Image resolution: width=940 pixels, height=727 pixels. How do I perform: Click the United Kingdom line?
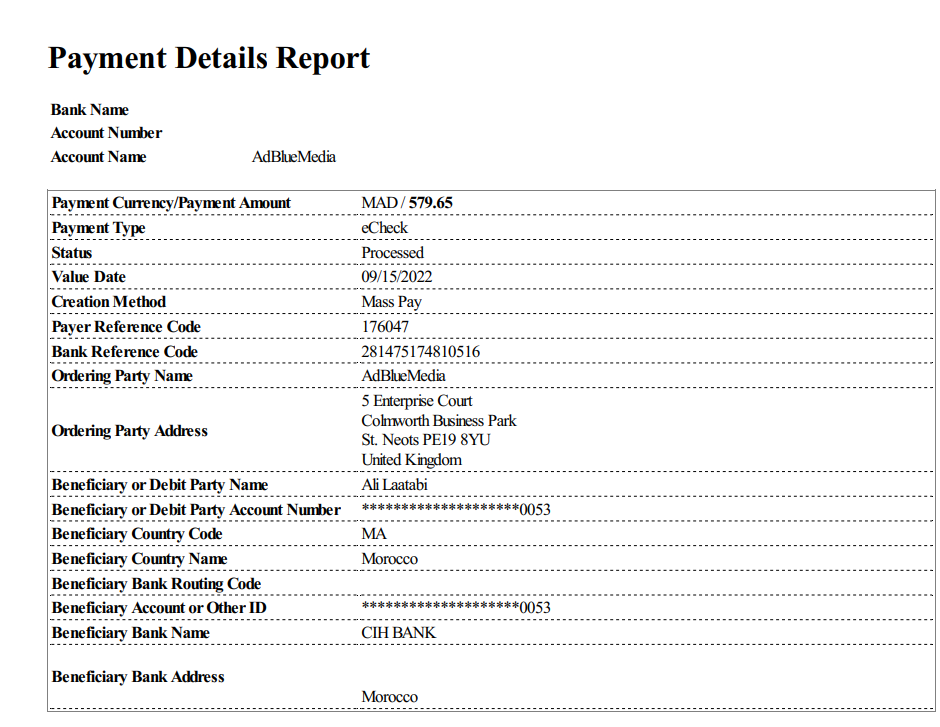(x=411, y=460)
